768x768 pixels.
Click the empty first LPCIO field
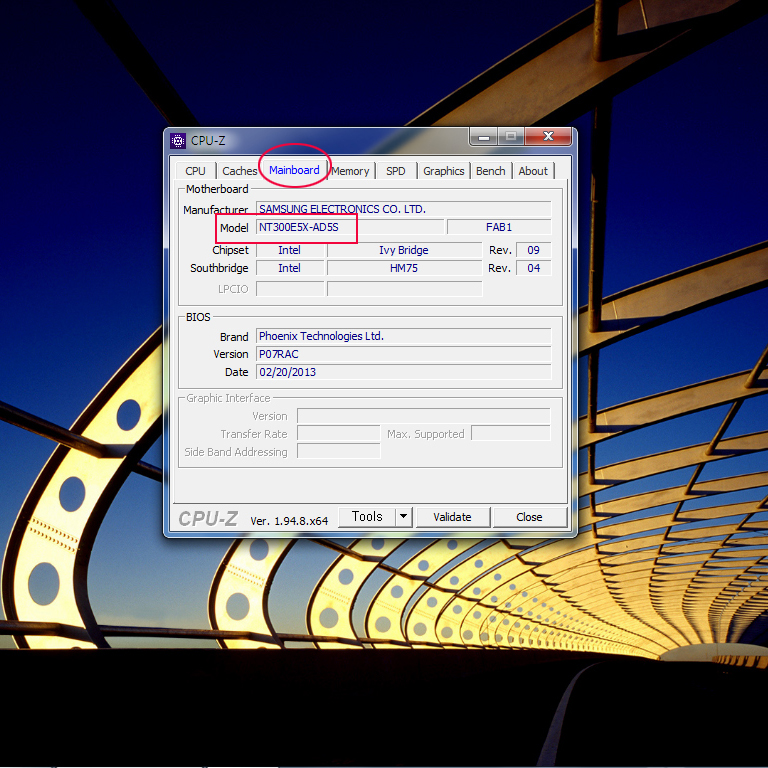pyautogui.click(x=290, y=289)
